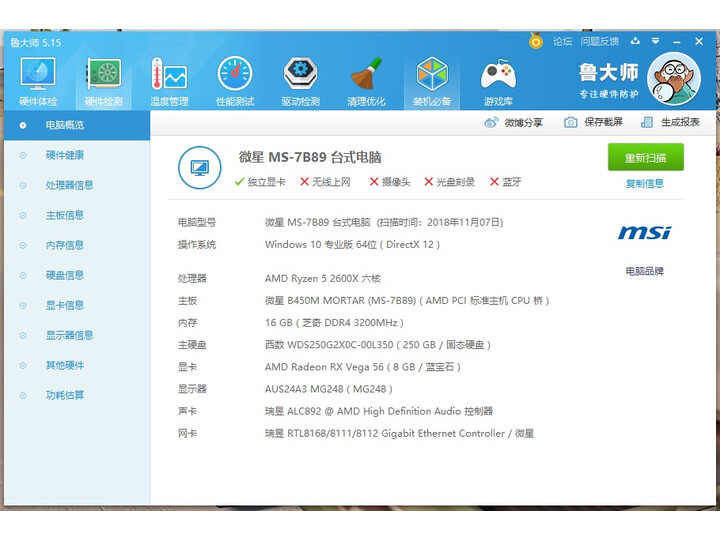Screen dimensions: 720x540
Task: Click the gold medal icon in title bar
Action: (535, 41)
